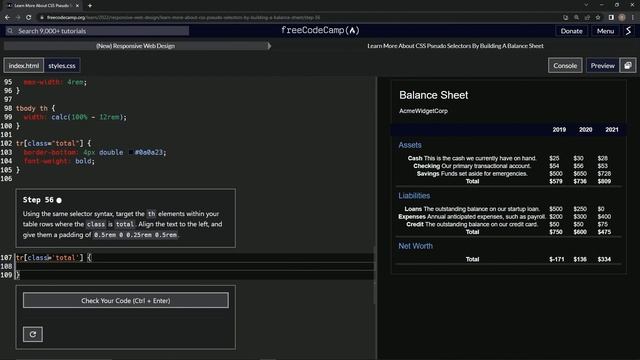Click the zoom magnifier icon in address bar

pos(576,18)
